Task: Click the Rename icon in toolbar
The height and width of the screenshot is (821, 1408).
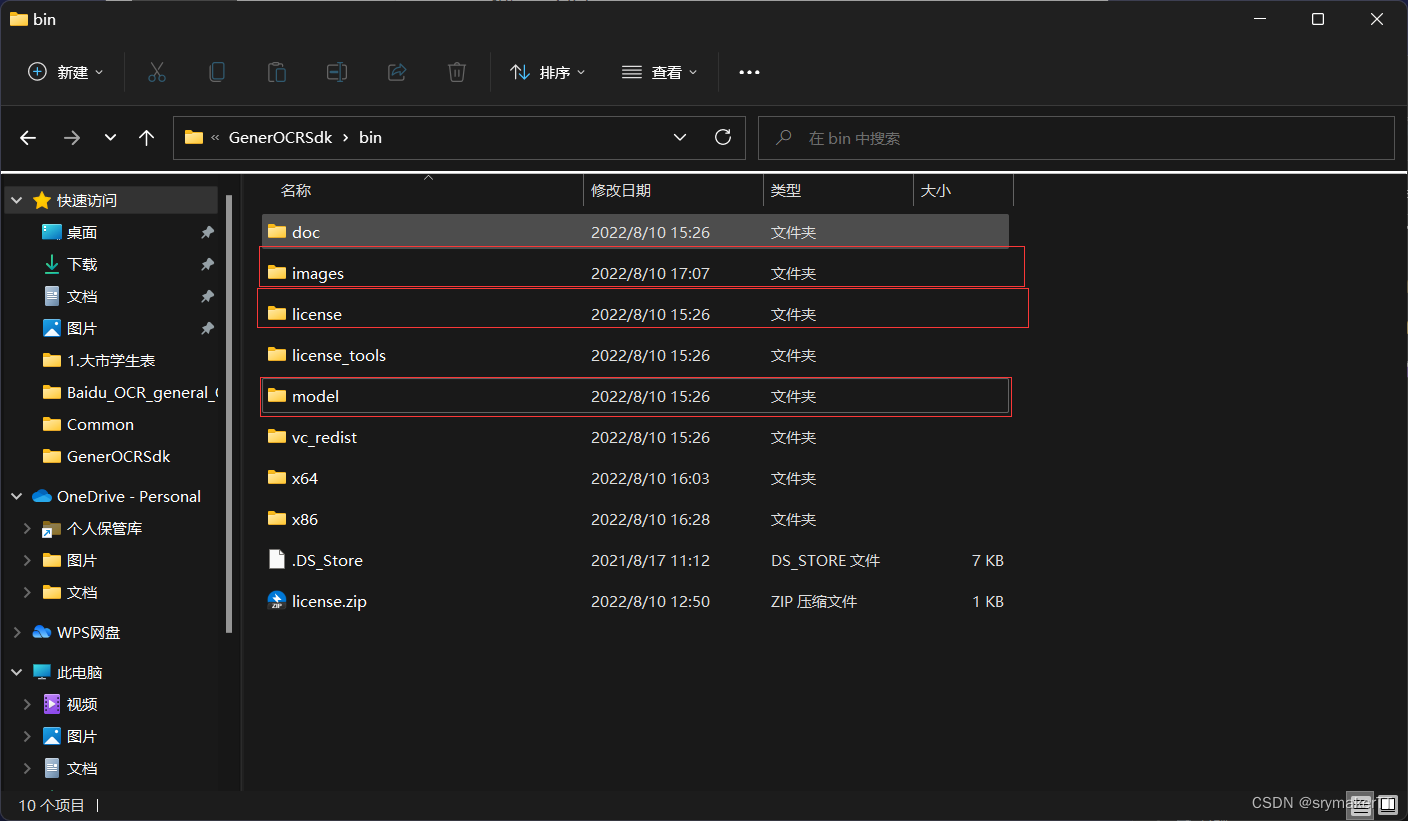Action: coord(337,72)
